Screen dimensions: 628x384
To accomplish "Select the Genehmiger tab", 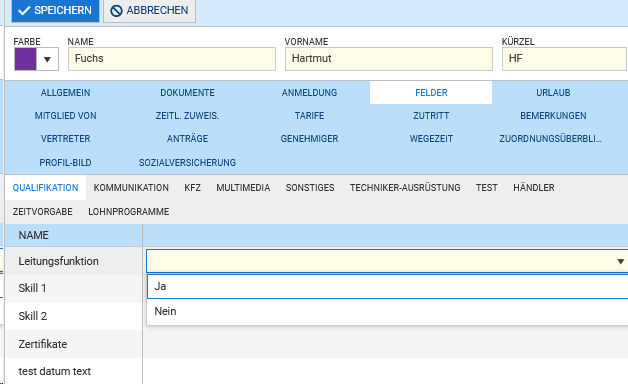I will tap(309, 139).
